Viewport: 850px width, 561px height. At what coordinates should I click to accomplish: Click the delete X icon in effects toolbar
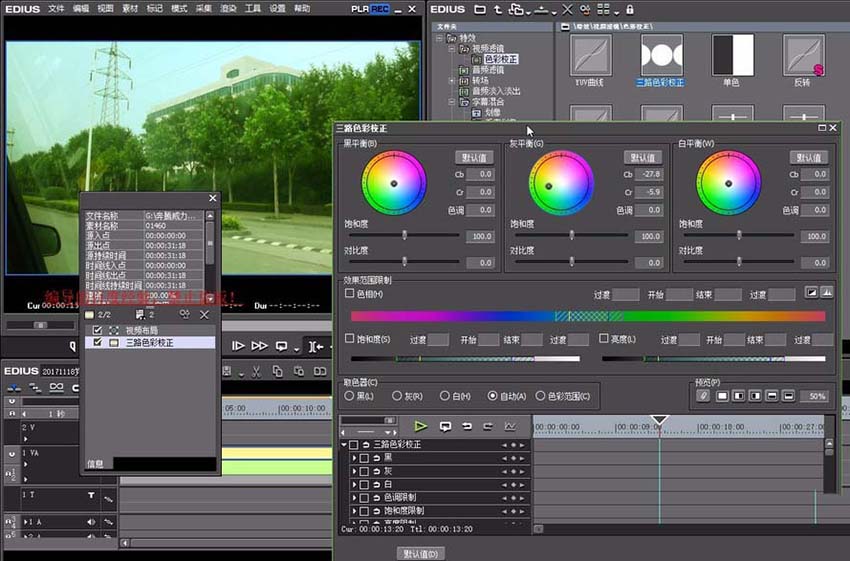pyautogui.click(x=567, y=9)
